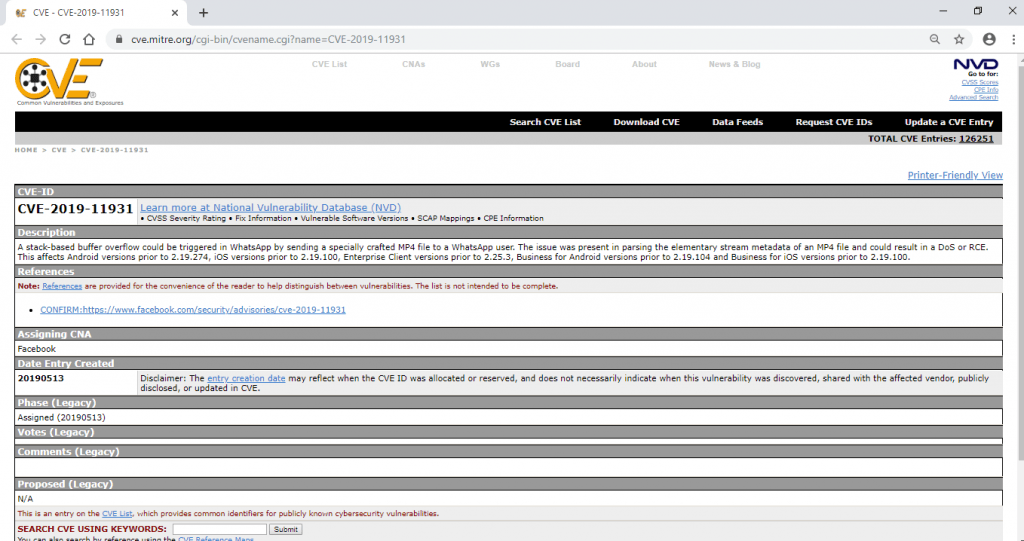Click the zoom magnifier icon in address bar

coord(935,39)
